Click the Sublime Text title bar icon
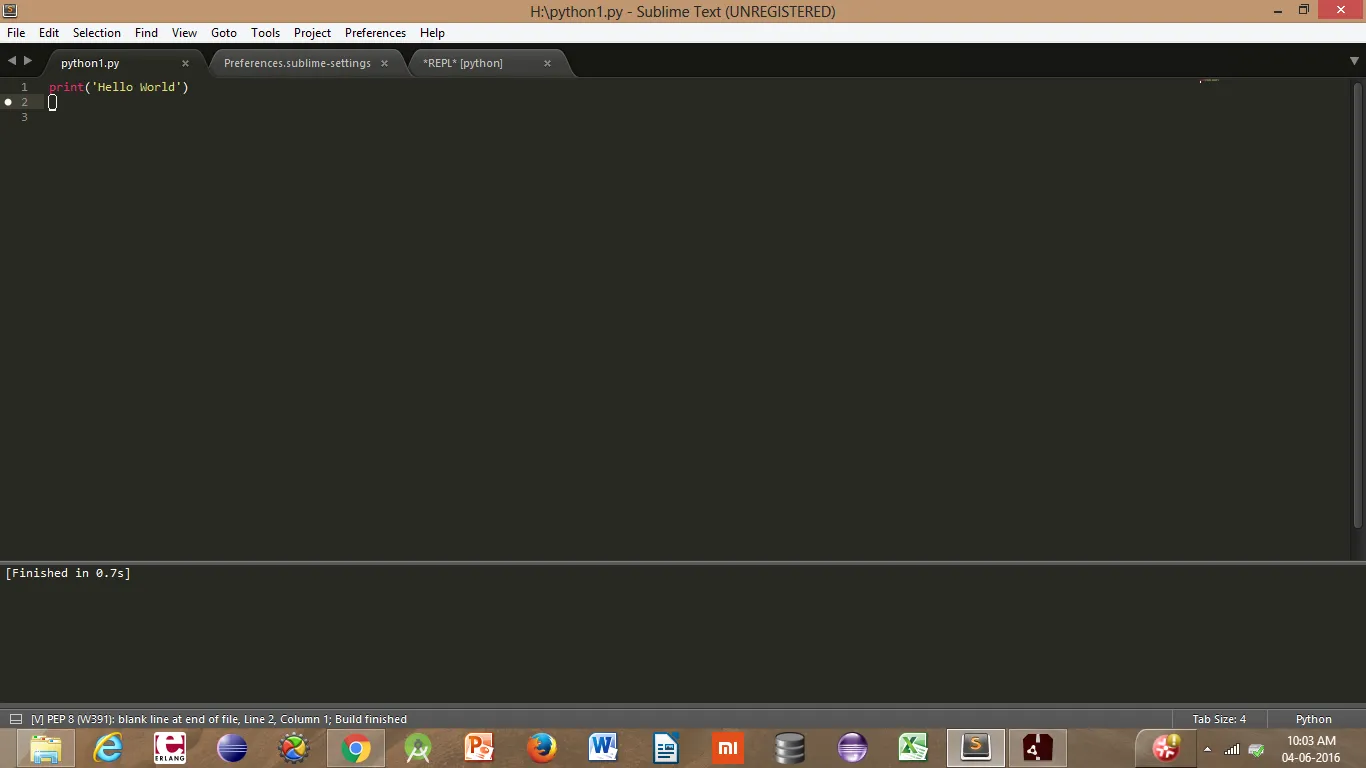 pyautogui.click(x=10, y=10)
